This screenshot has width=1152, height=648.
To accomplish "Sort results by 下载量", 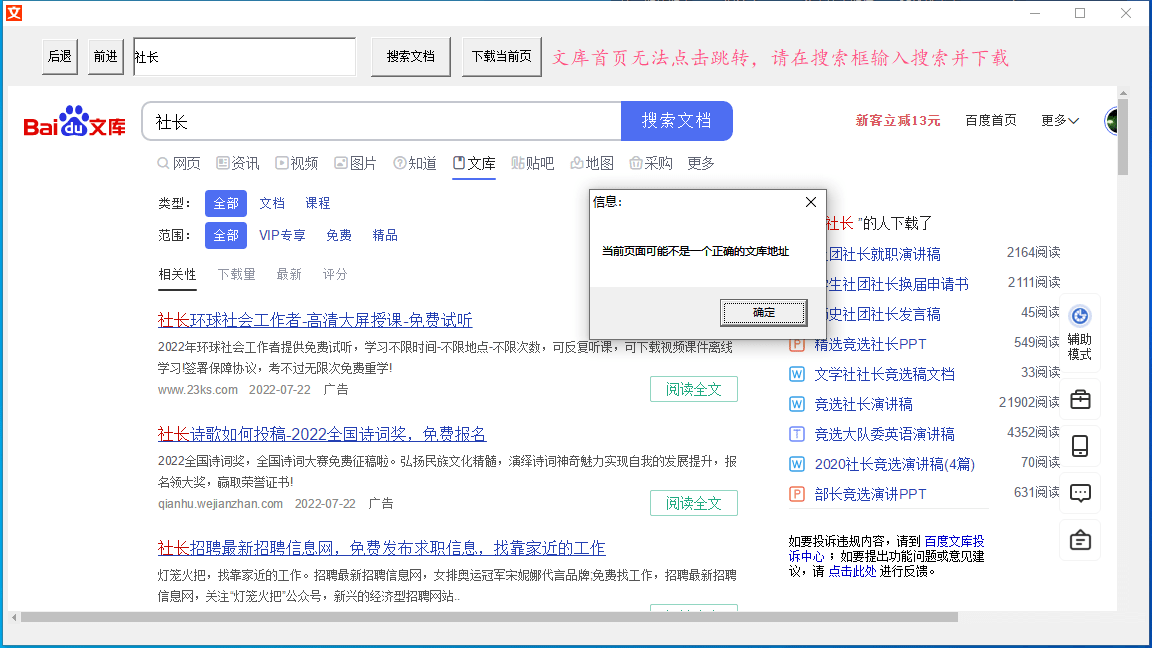I will [x=237, y=275].
